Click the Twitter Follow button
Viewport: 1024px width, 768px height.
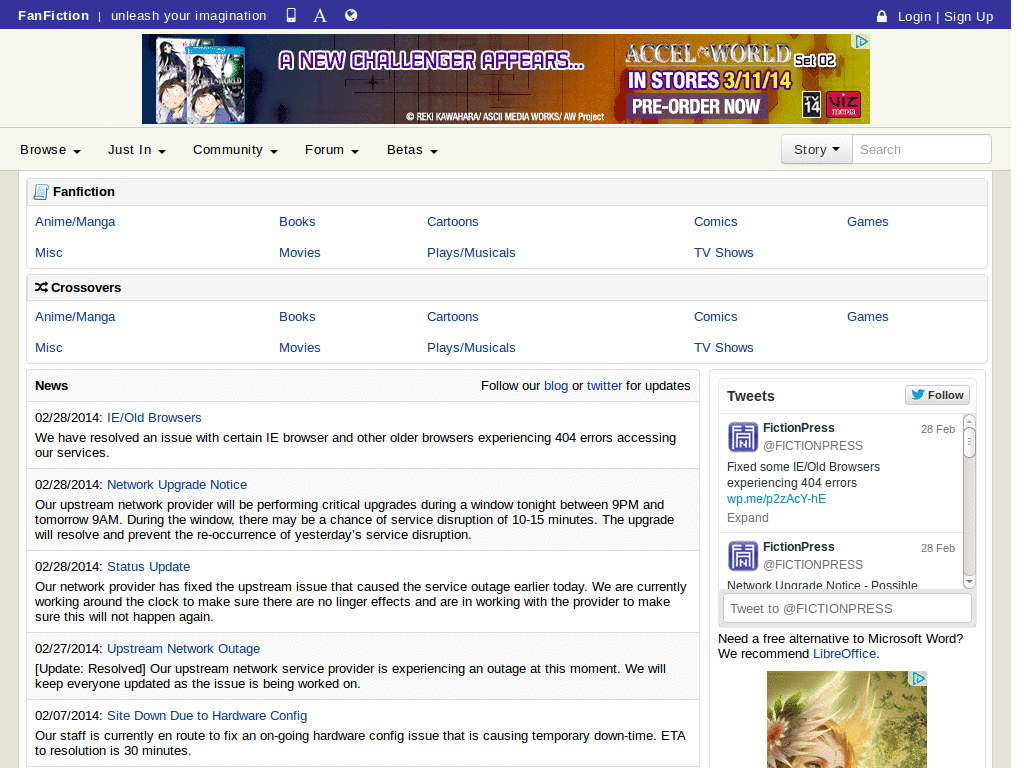(937, 395)
